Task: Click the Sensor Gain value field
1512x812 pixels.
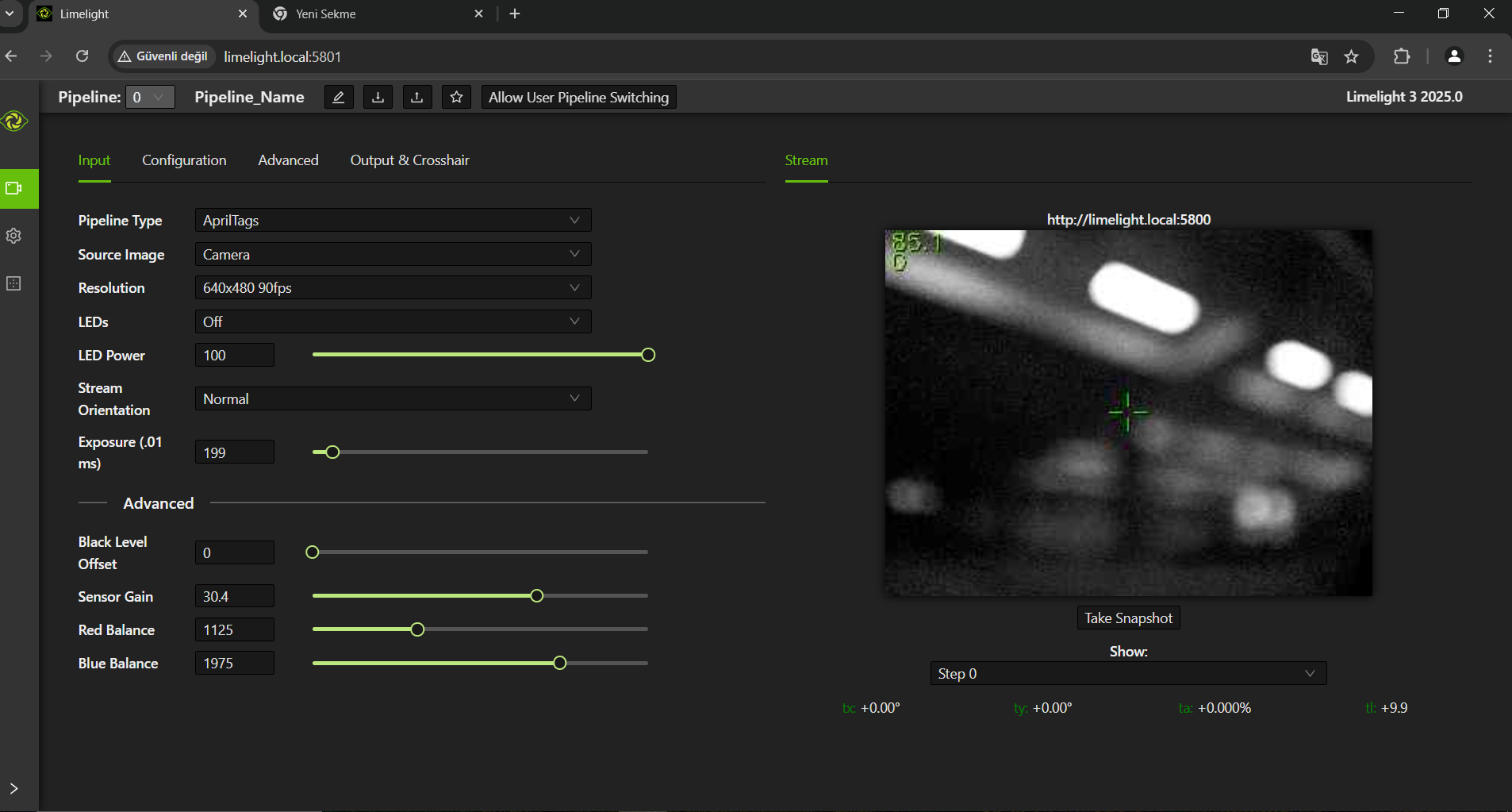Action: pyautogui.click(x=235, y=596)
